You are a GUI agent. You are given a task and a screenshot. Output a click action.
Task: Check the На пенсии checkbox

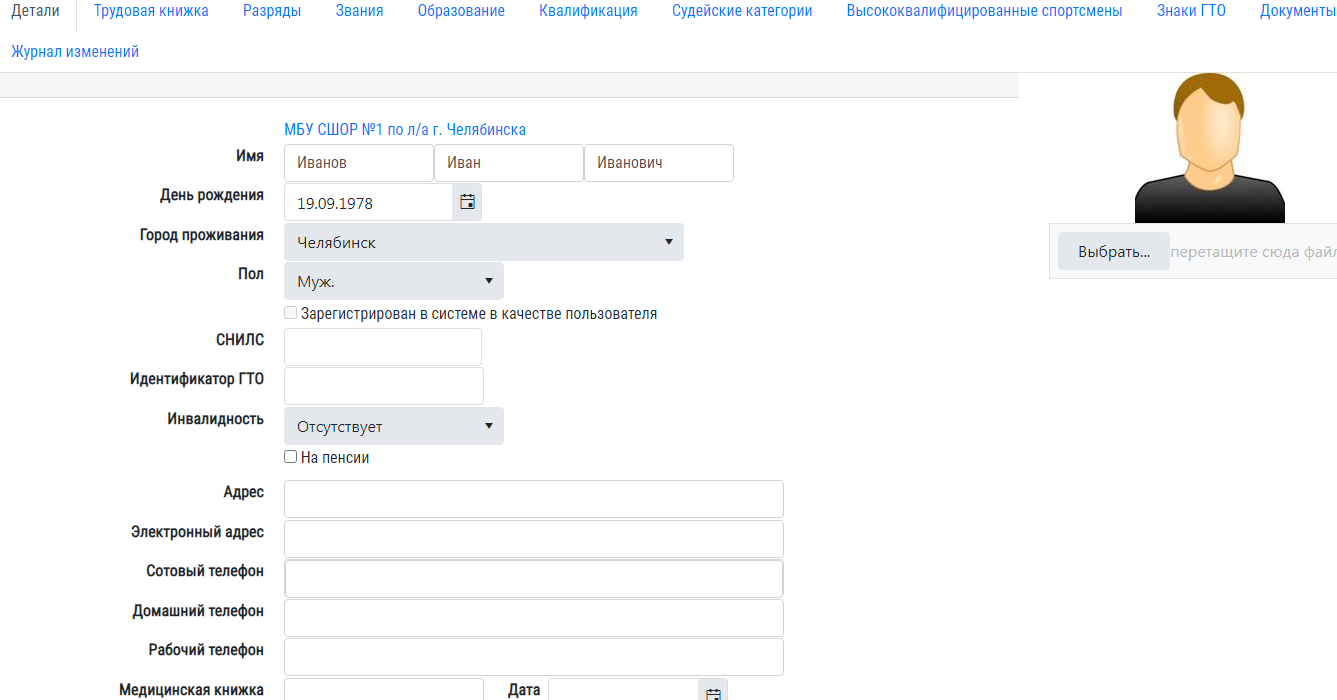[x=291, y=457]
